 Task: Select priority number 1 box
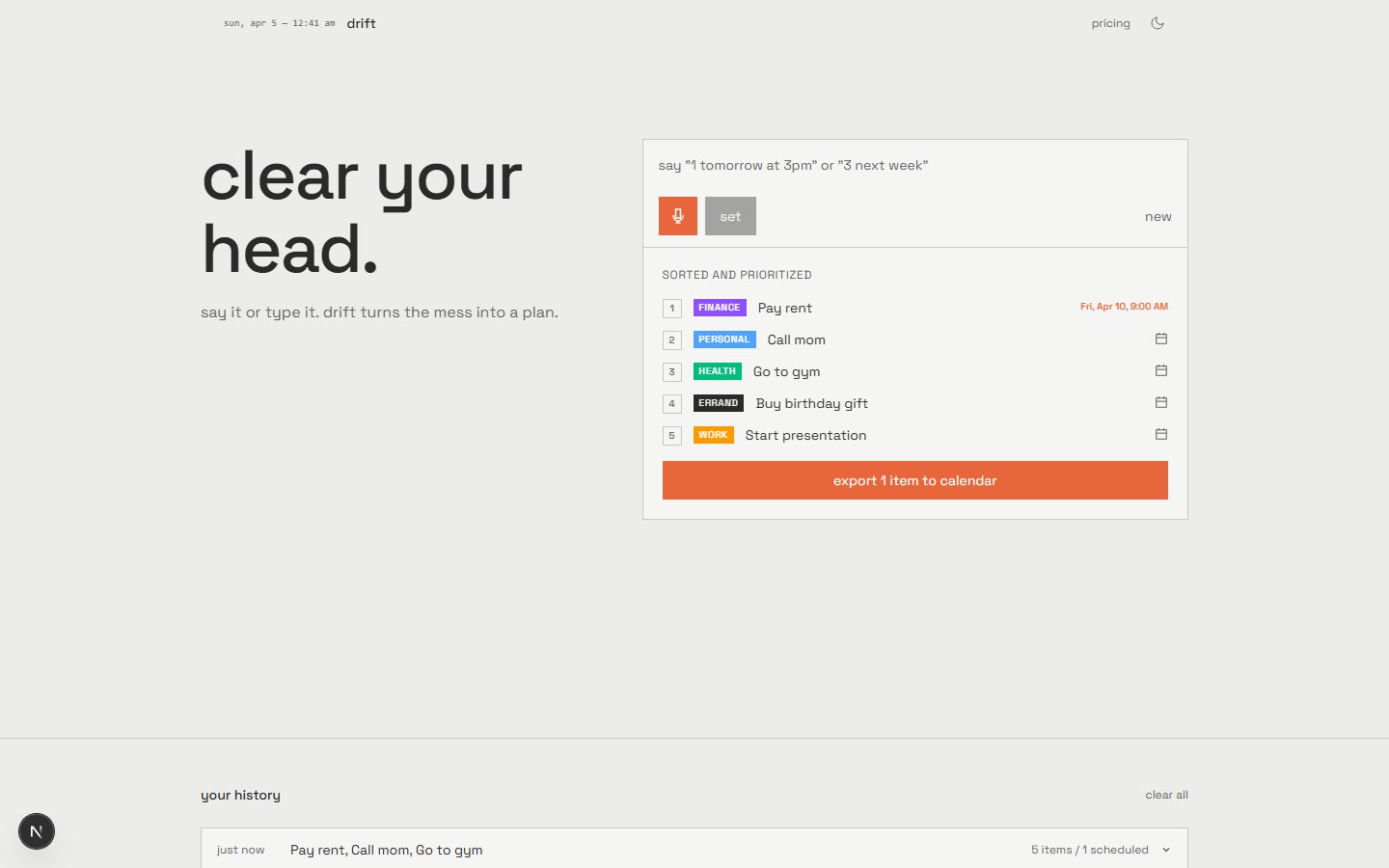coord(672,309)
